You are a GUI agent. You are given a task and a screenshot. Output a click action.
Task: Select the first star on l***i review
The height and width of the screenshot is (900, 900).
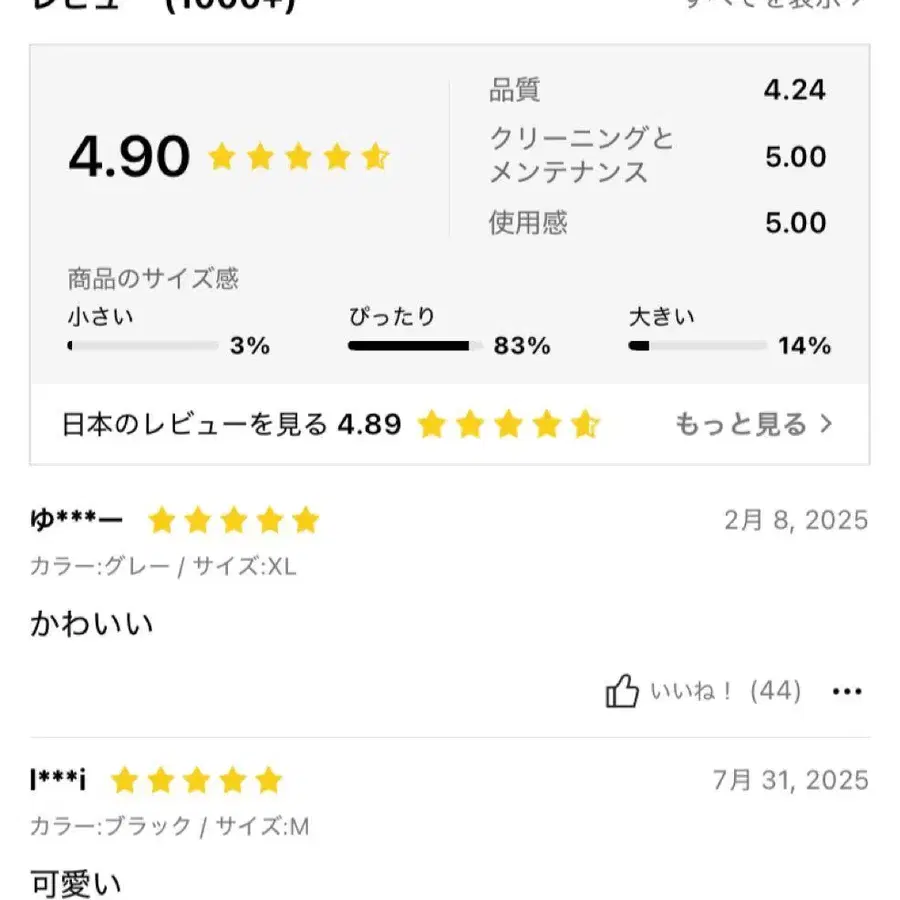pos(125,779)
